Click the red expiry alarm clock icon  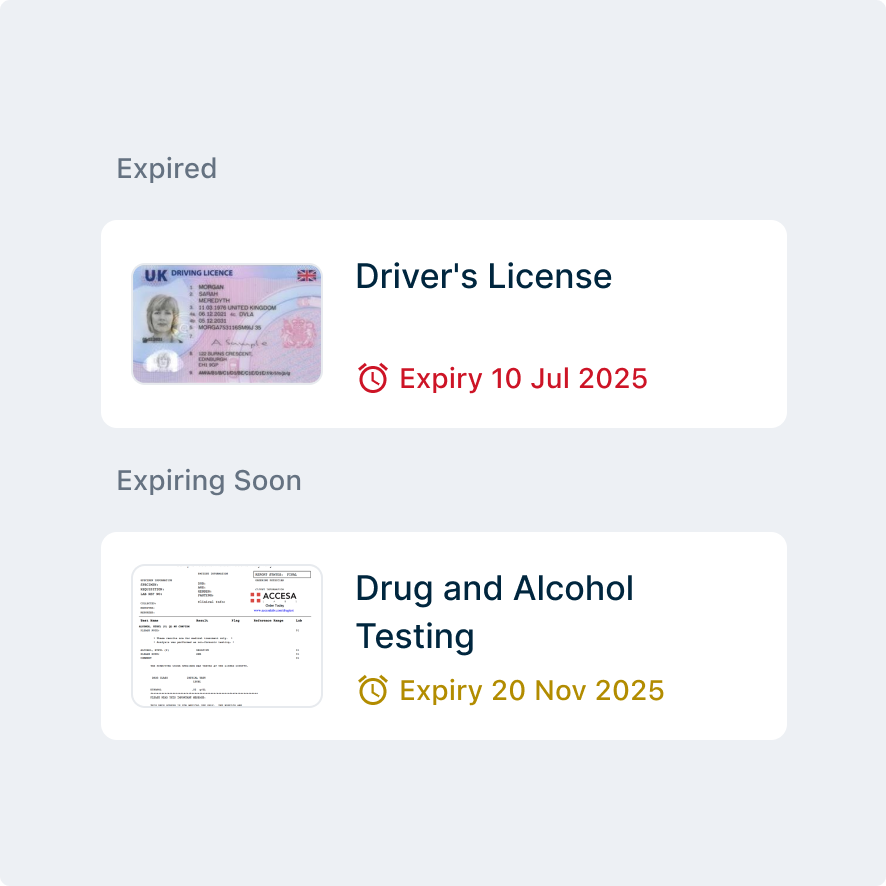click(371, 379)
